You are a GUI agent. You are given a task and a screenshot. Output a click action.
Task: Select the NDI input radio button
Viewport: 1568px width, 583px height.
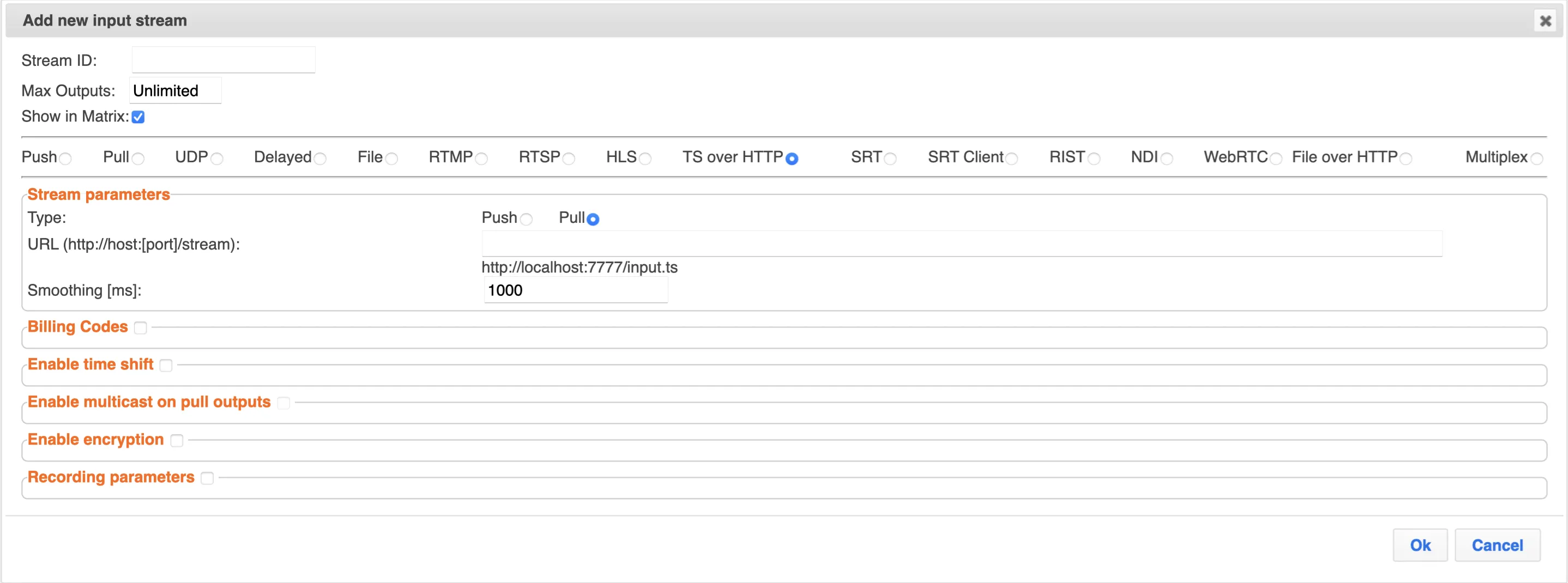click(x=1166, y=159)
